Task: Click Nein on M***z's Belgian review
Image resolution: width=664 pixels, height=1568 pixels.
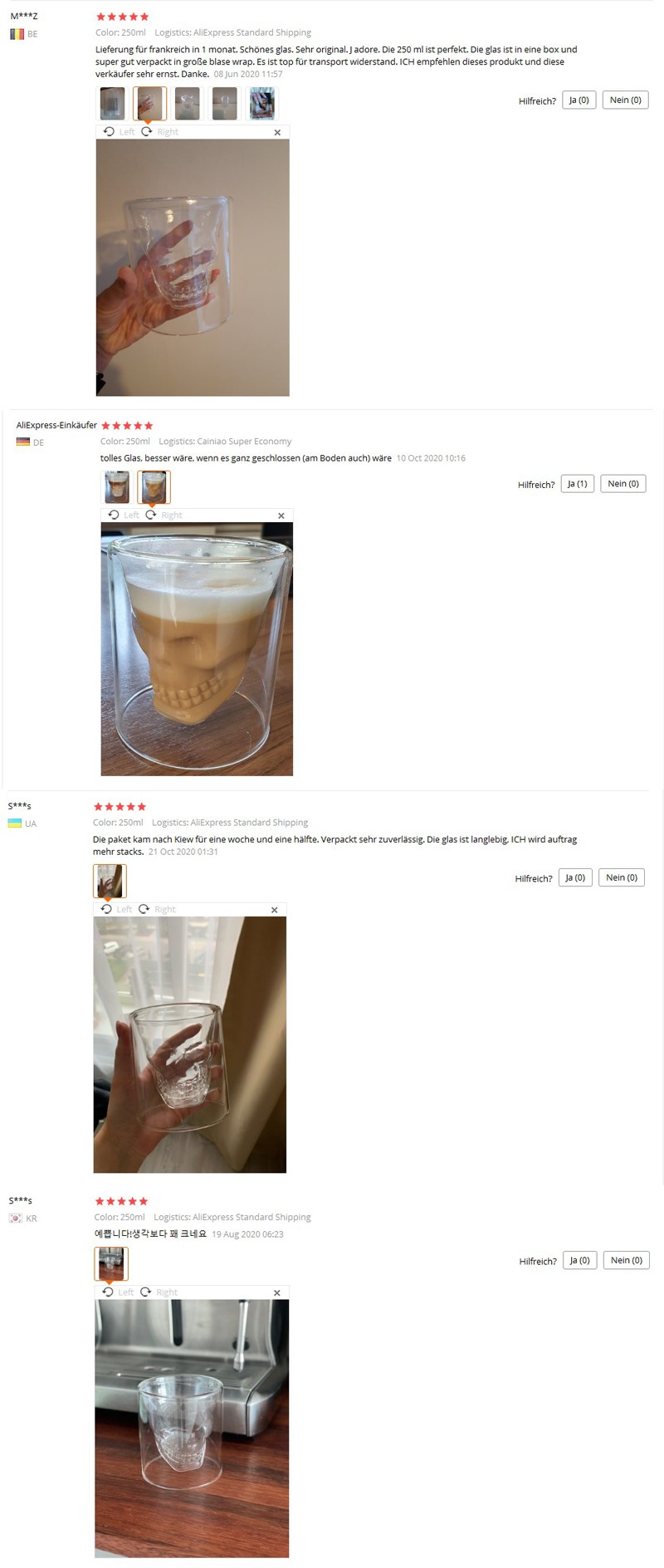Action: click(626, 100)
